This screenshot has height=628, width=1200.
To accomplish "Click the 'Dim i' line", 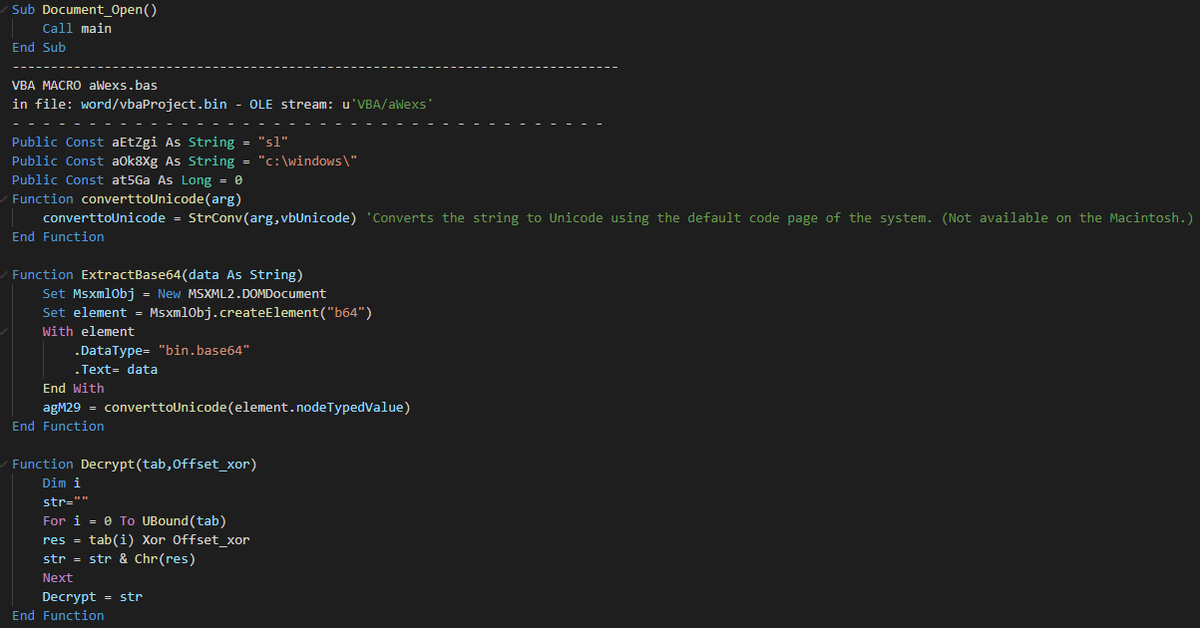I will [x=61, y=483].
